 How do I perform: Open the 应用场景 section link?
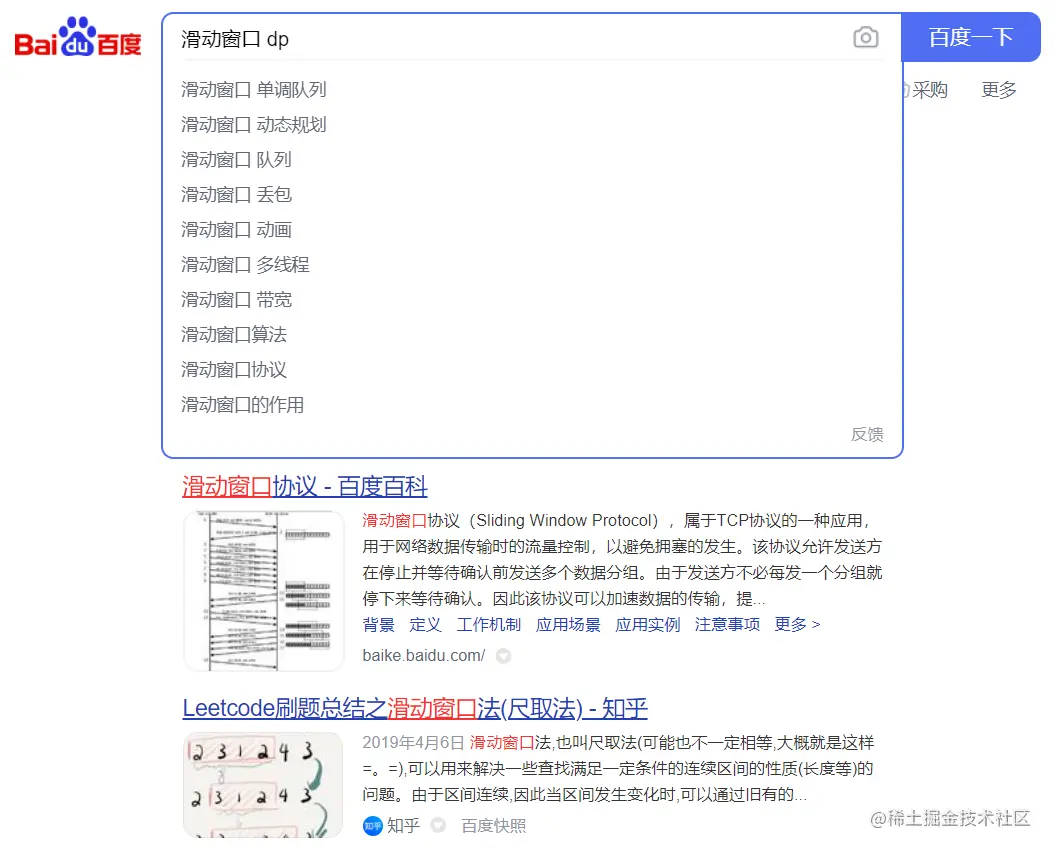tap(568, 625)
